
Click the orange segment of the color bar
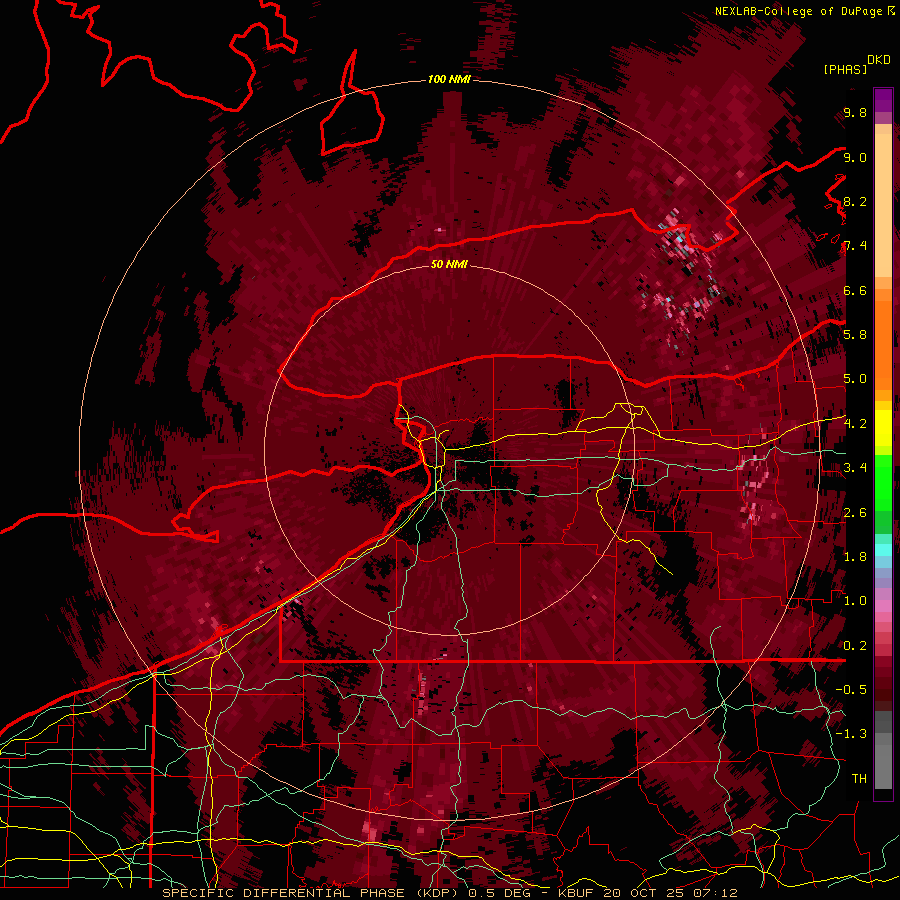coord(883,344)
